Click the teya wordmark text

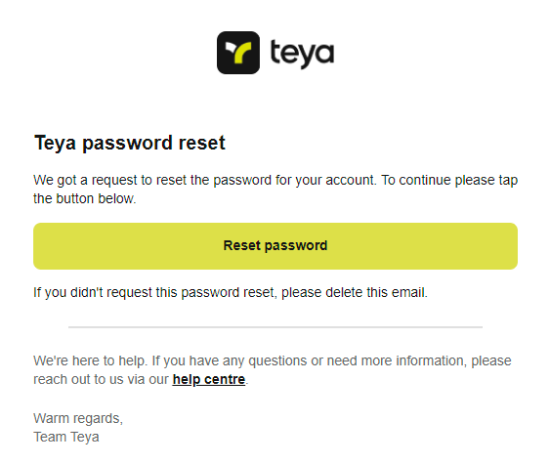302,54
